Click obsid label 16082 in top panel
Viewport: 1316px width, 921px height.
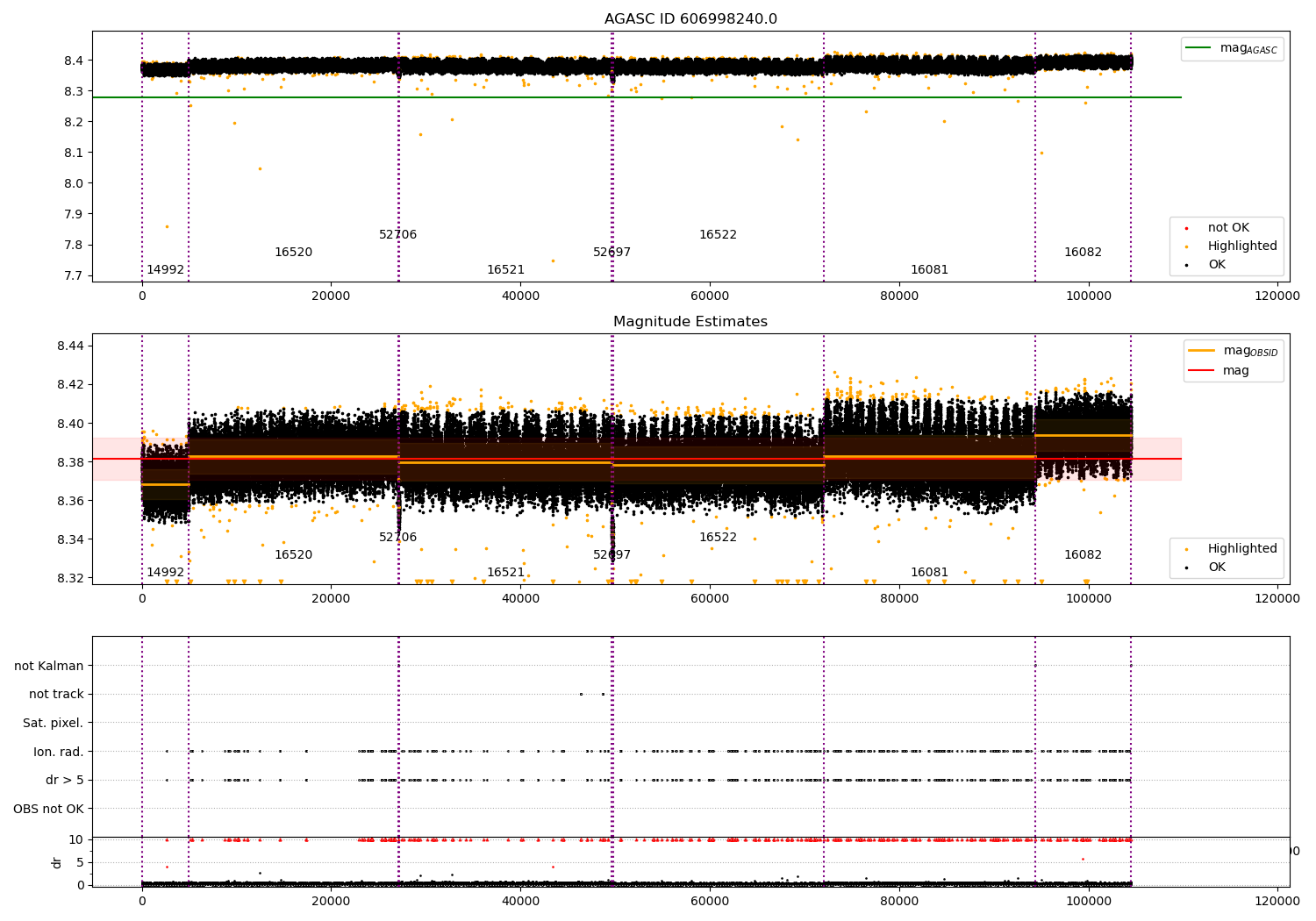tap(1083, 253)
